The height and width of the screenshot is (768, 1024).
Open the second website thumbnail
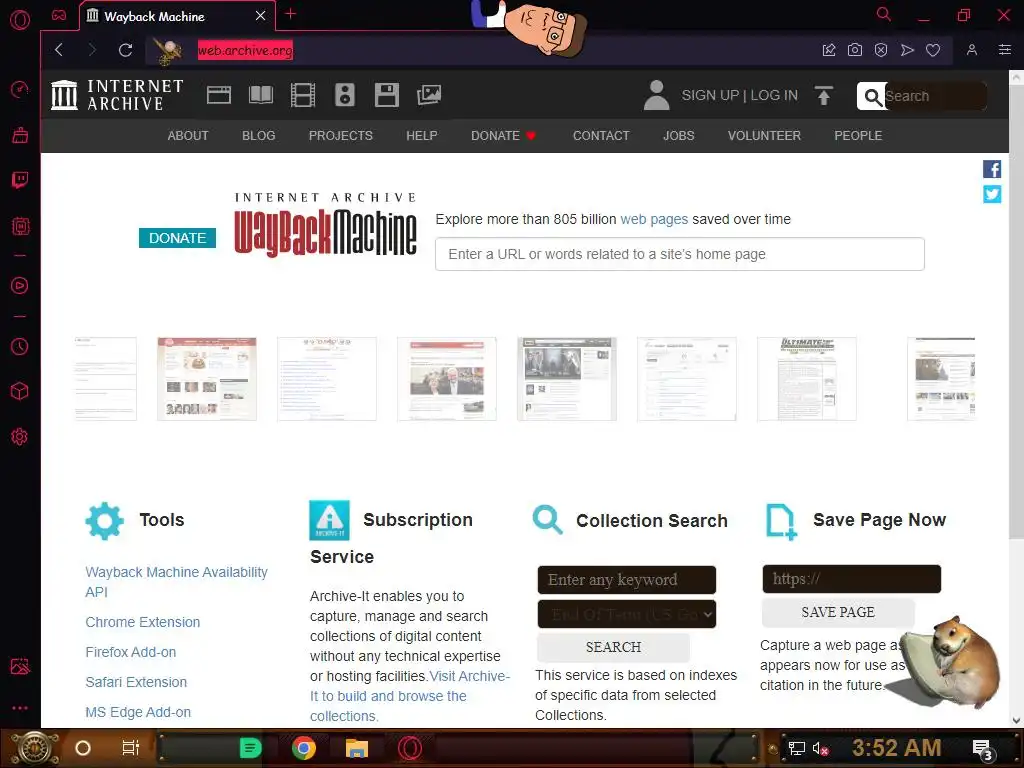tap(206, 379)
